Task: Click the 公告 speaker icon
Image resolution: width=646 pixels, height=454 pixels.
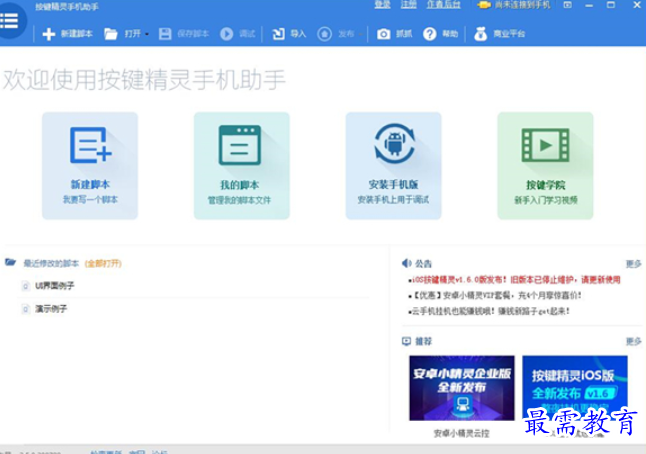Action: tap(406, 263)
